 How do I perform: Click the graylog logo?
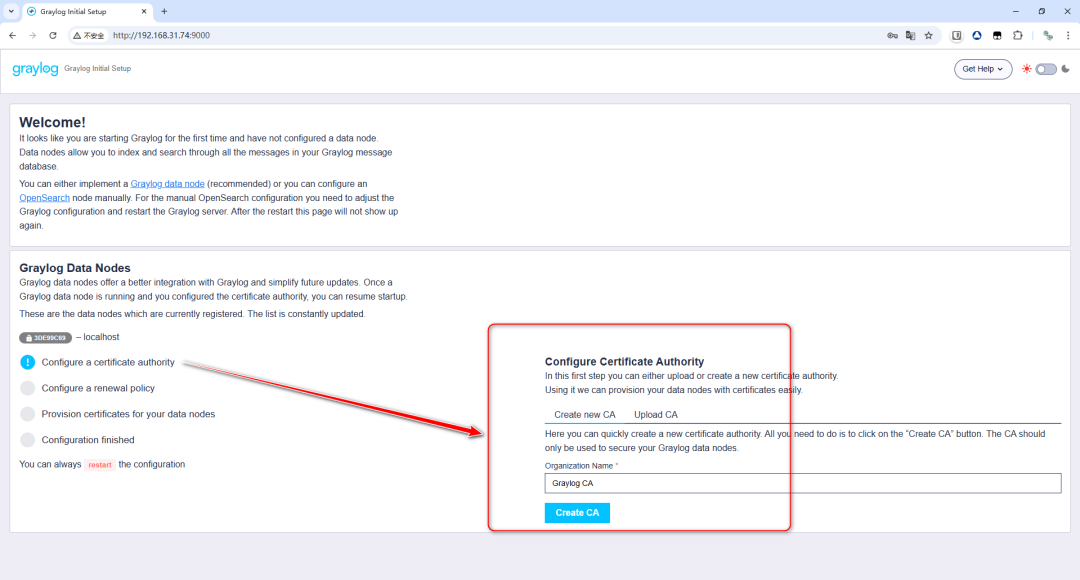tap(35, 69)
